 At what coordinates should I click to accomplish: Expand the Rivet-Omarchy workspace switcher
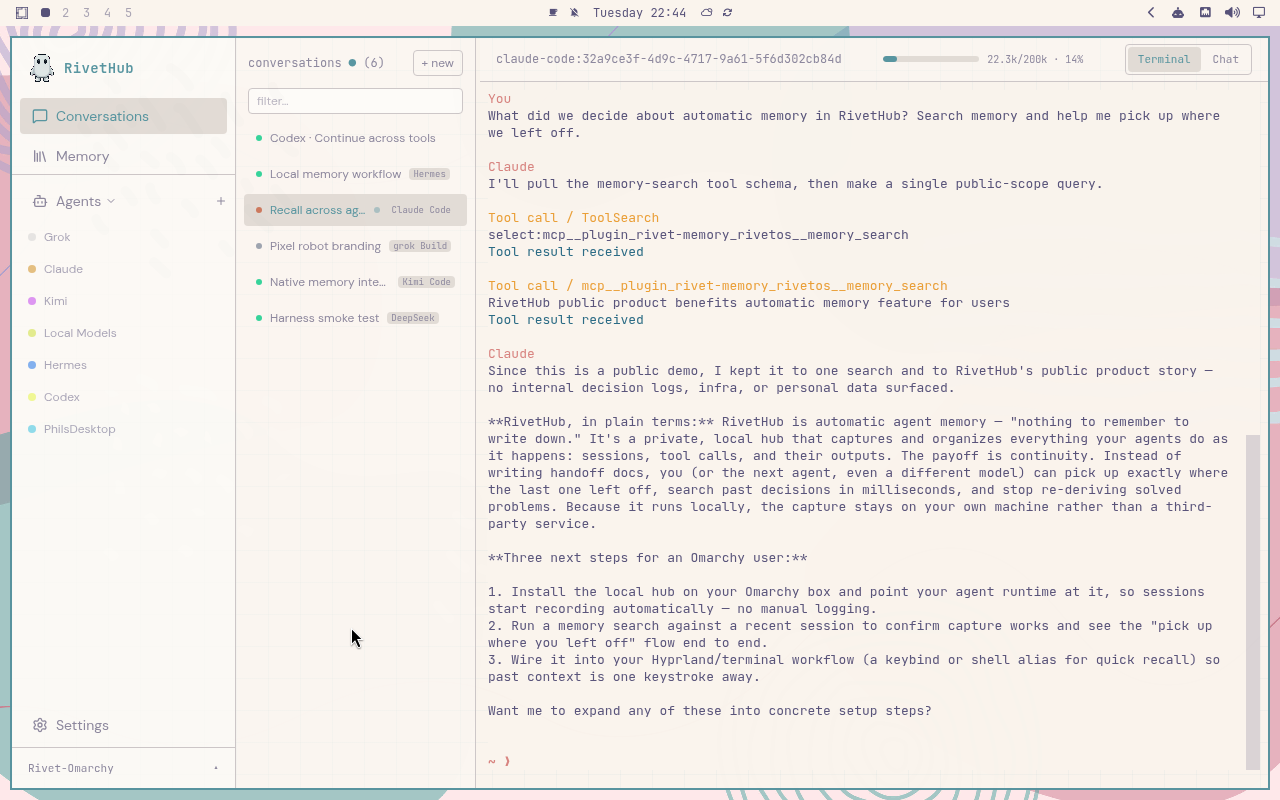click(x=123, y=768)
